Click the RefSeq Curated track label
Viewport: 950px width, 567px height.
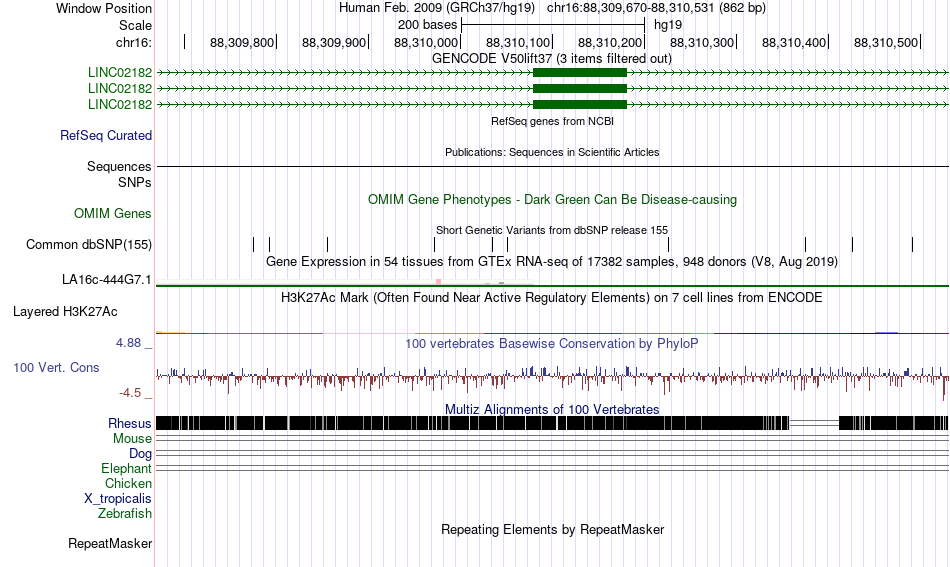pyautogui.click(x=106, y=136)
